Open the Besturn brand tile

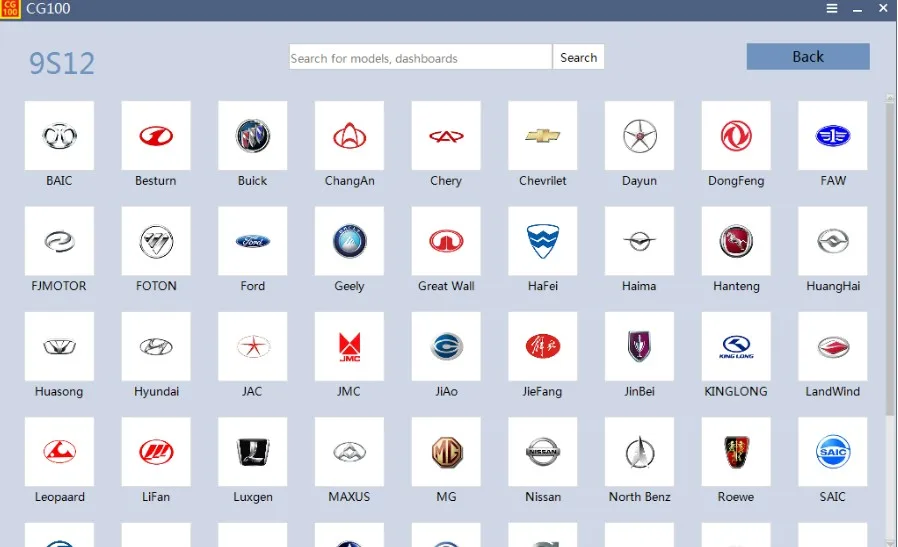(x=156, y=136)
